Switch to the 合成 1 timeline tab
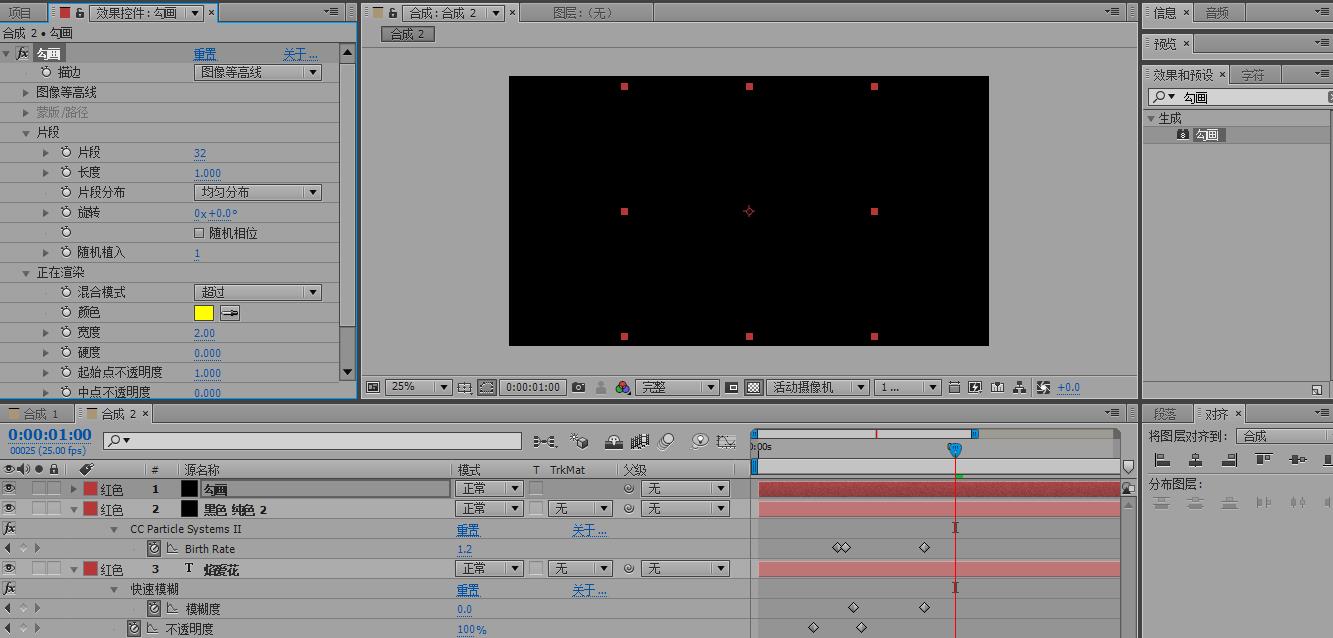The height and width of the screenshot is (638, 1333). (36, 414)
